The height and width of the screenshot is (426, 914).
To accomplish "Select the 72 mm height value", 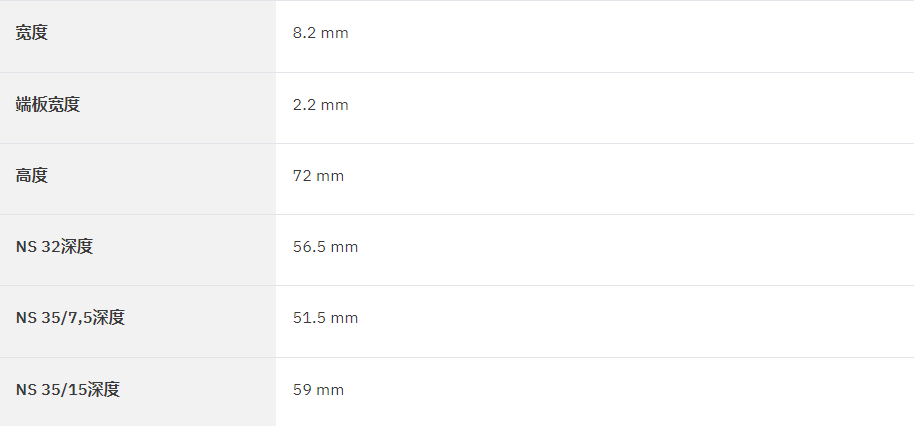I will pos(318,176).
